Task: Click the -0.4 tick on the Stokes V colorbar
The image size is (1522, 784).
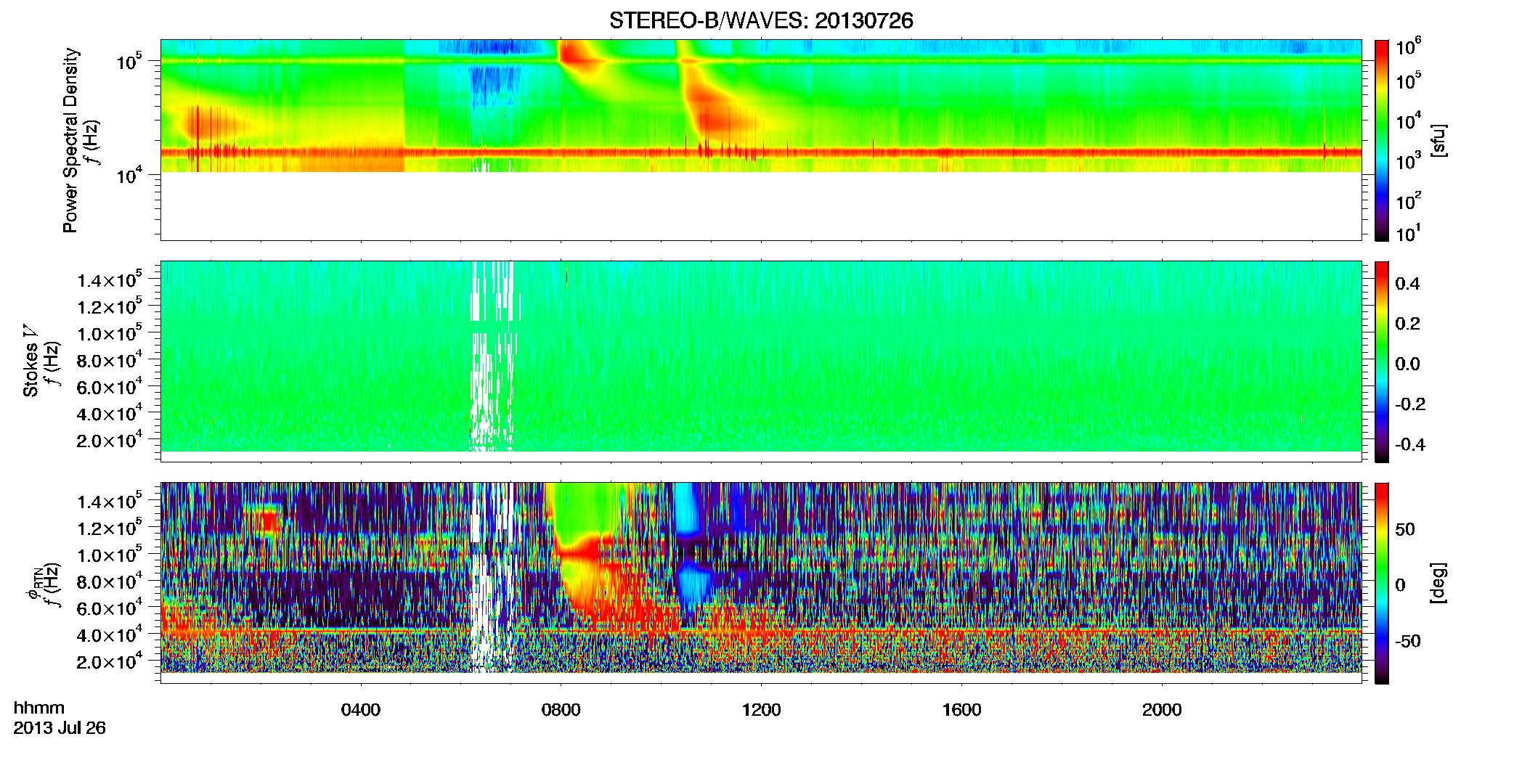Action: click(1410, 444)
